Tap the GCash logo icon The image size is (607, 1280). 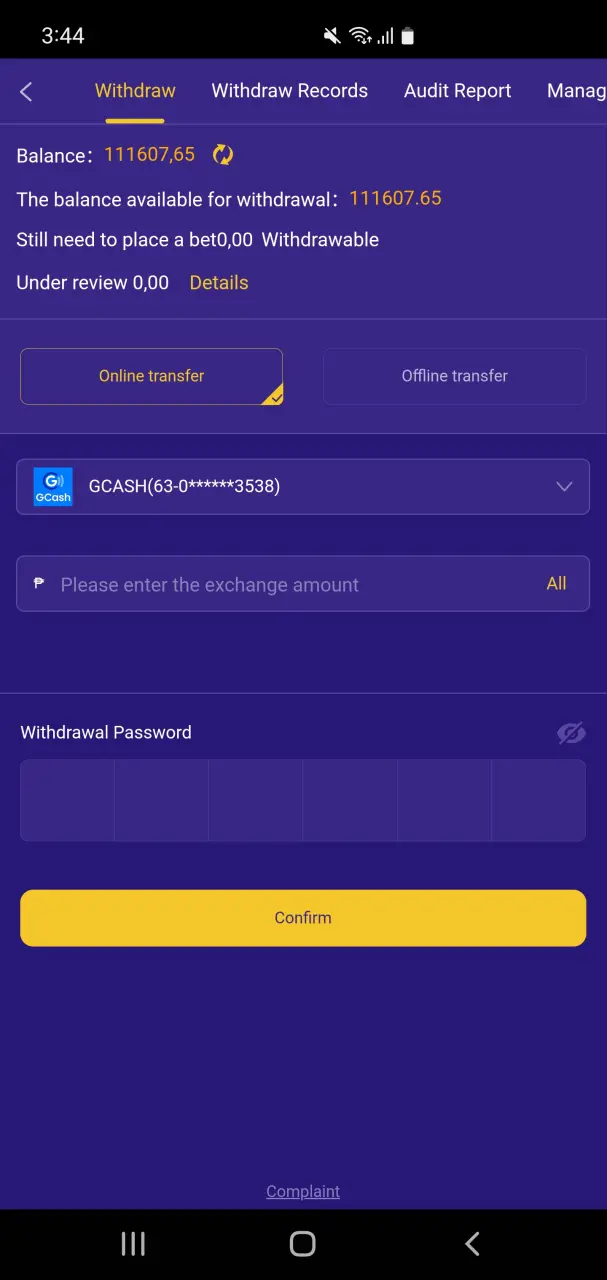pos(53,487)
